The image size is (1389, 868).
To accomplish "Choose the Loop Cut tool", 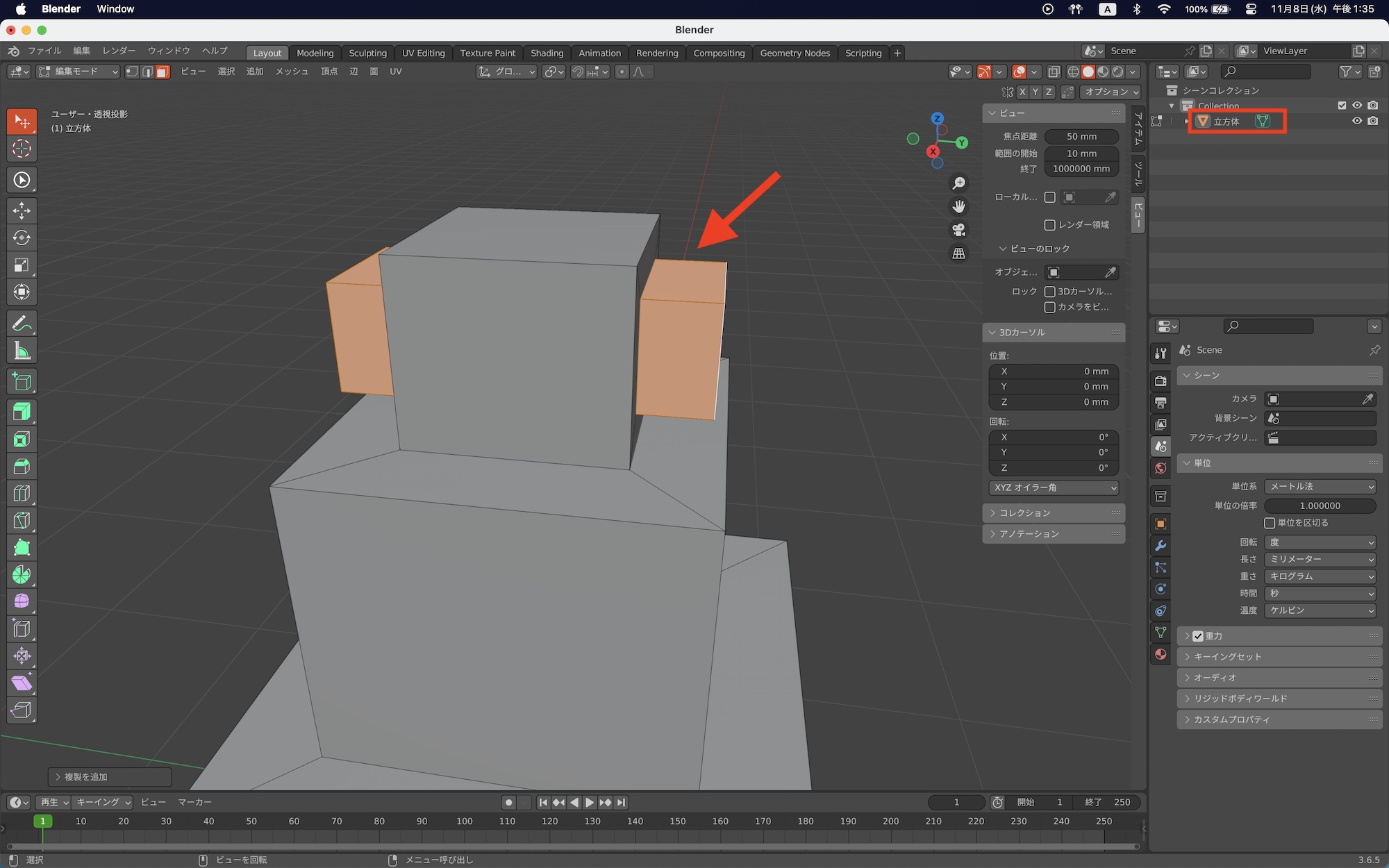I will coord(22,494).
